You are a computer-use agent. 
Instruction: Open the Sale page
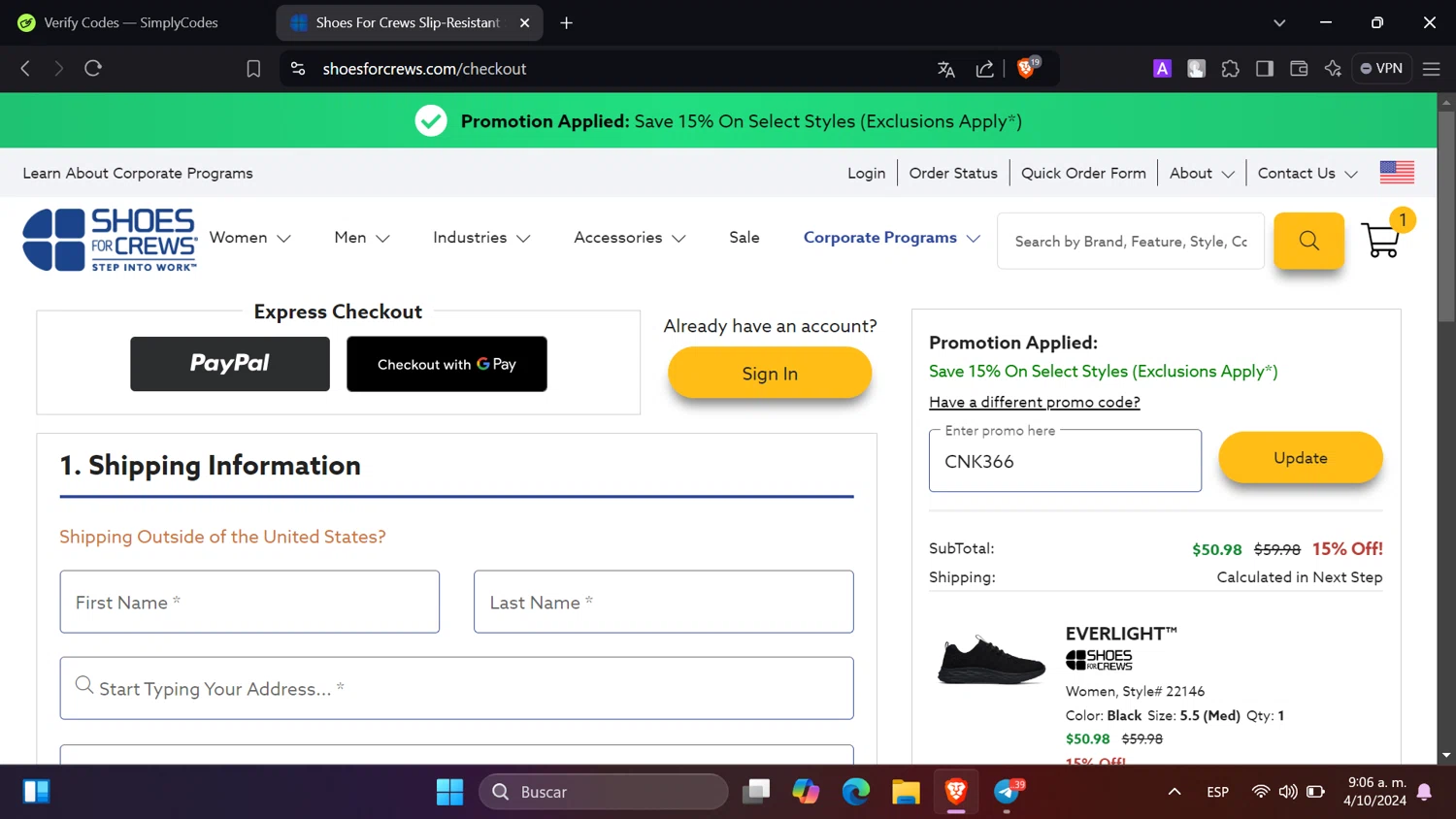[745, 238]
